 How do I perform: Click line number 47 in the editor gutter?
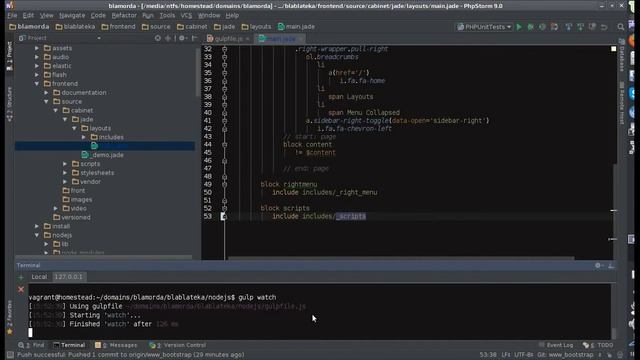pyautogui.click(x=208, y=169)
